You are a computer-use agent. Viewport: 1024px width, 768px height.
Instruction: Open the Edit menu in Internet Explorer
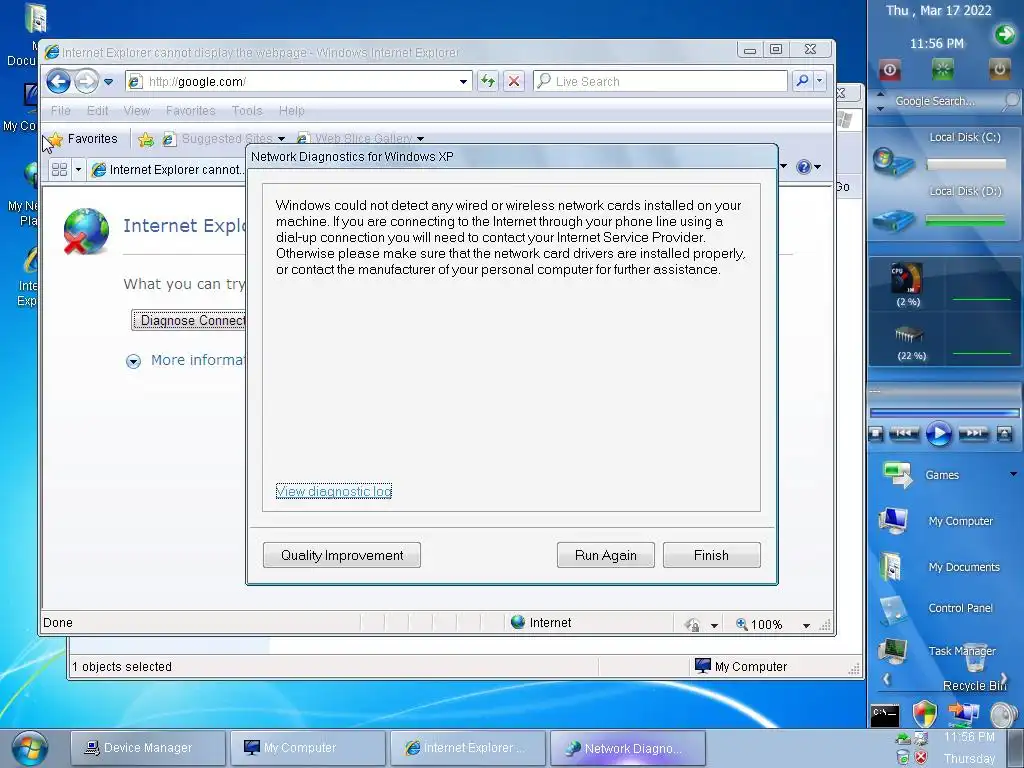click(x=97, y=110)
